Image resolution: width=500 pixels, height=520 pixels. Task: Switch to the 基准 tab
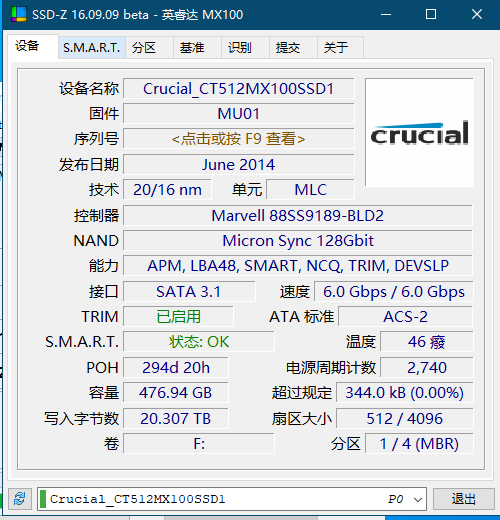click(197, 48)
